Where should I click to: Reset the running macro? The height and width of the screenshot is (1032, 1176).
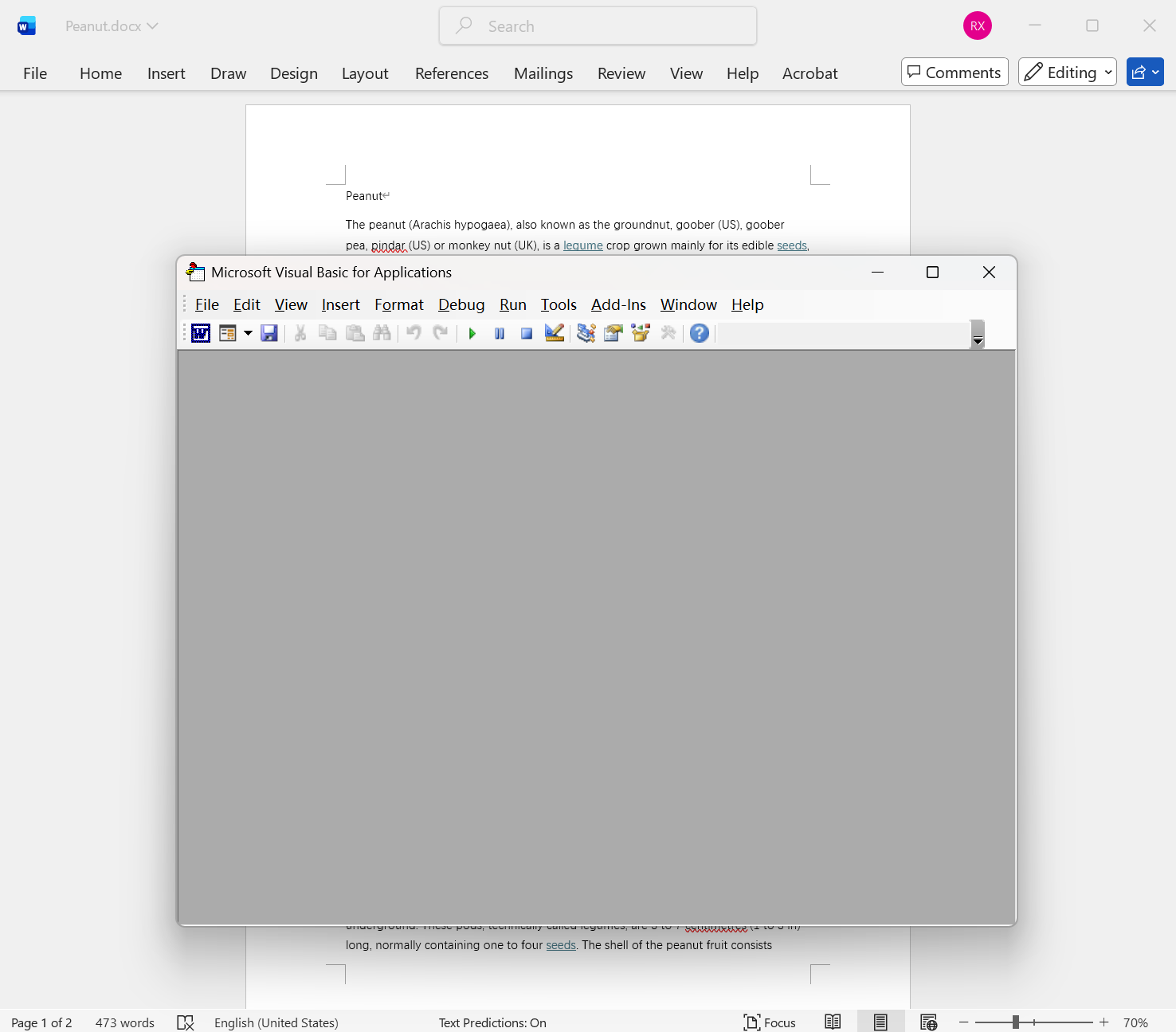coord(526,333)
